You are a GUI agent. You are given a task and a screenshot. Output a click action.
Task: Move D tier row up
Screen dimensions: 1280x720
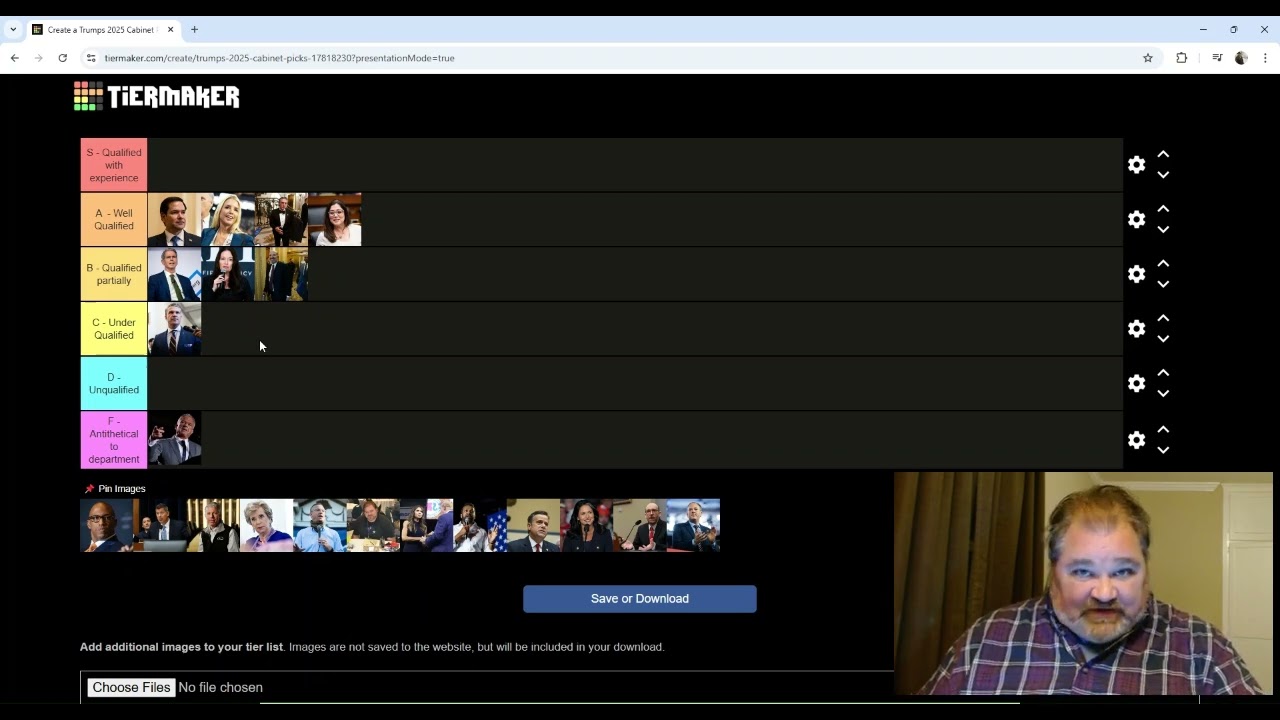(1163, 373)
